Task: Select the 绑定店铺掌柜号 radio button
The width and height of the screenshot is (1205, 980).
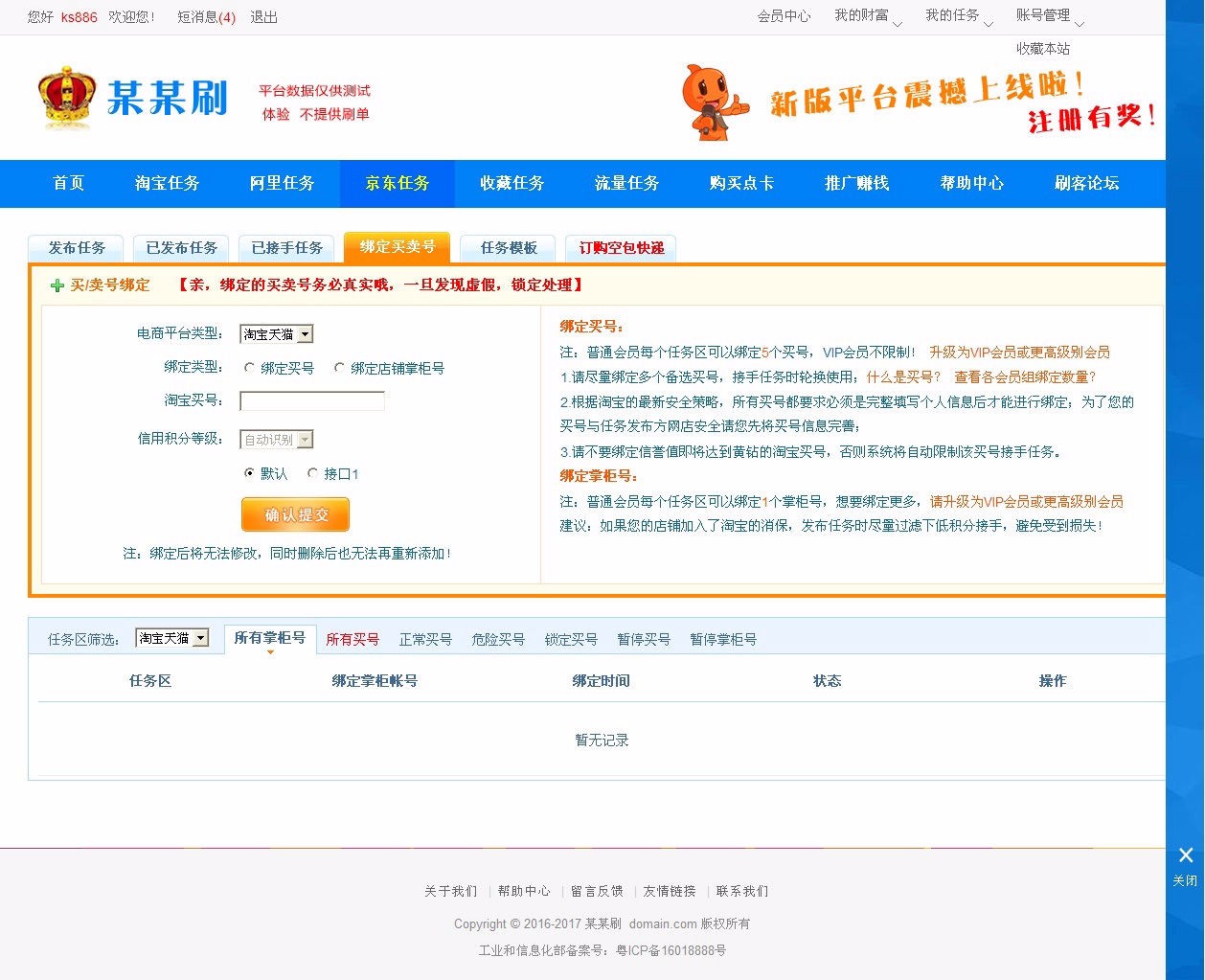Action: (x=339, y=368)
